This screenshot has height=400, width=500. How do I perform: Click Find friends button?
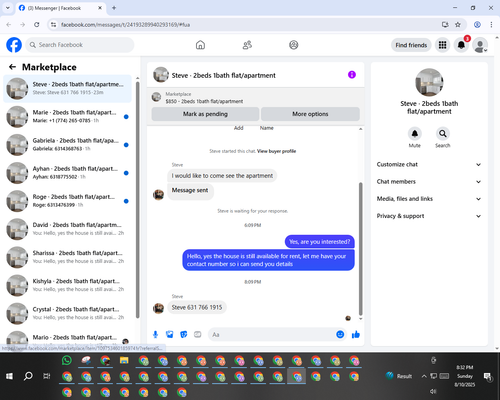tap(411, 45)
